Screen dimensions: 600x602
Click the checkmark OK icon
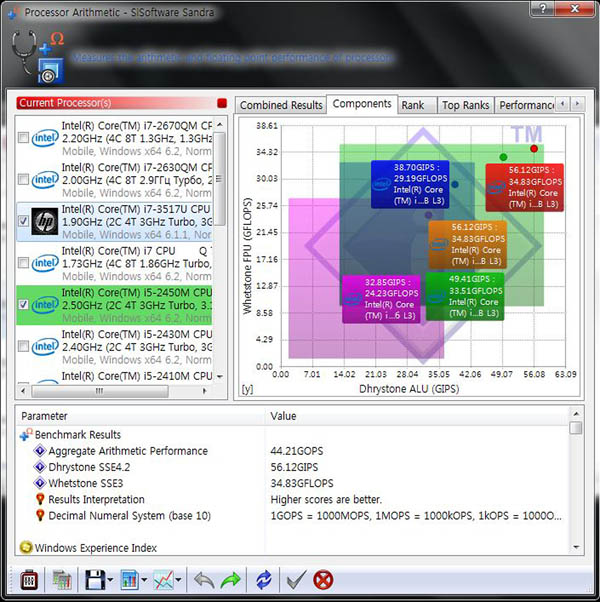(296, 580)
